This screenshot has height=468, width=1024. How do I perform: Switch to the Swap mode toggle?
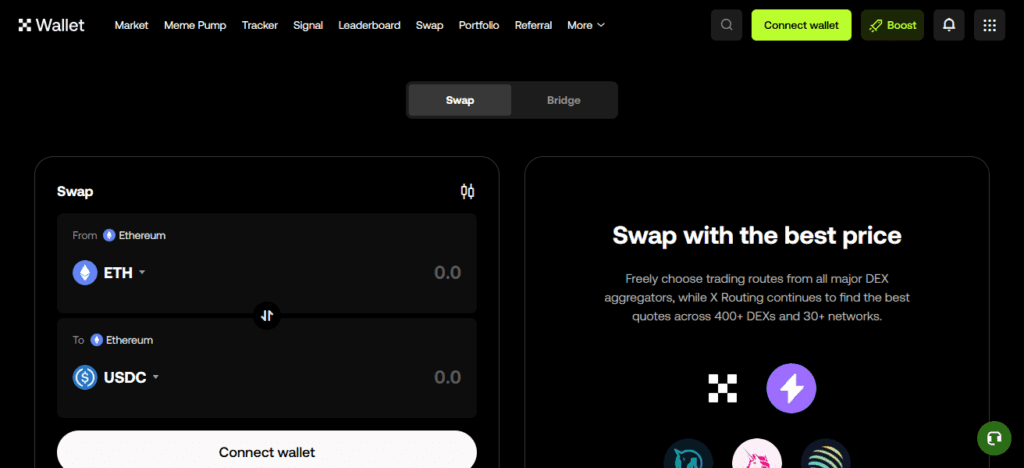coord(460,100)
